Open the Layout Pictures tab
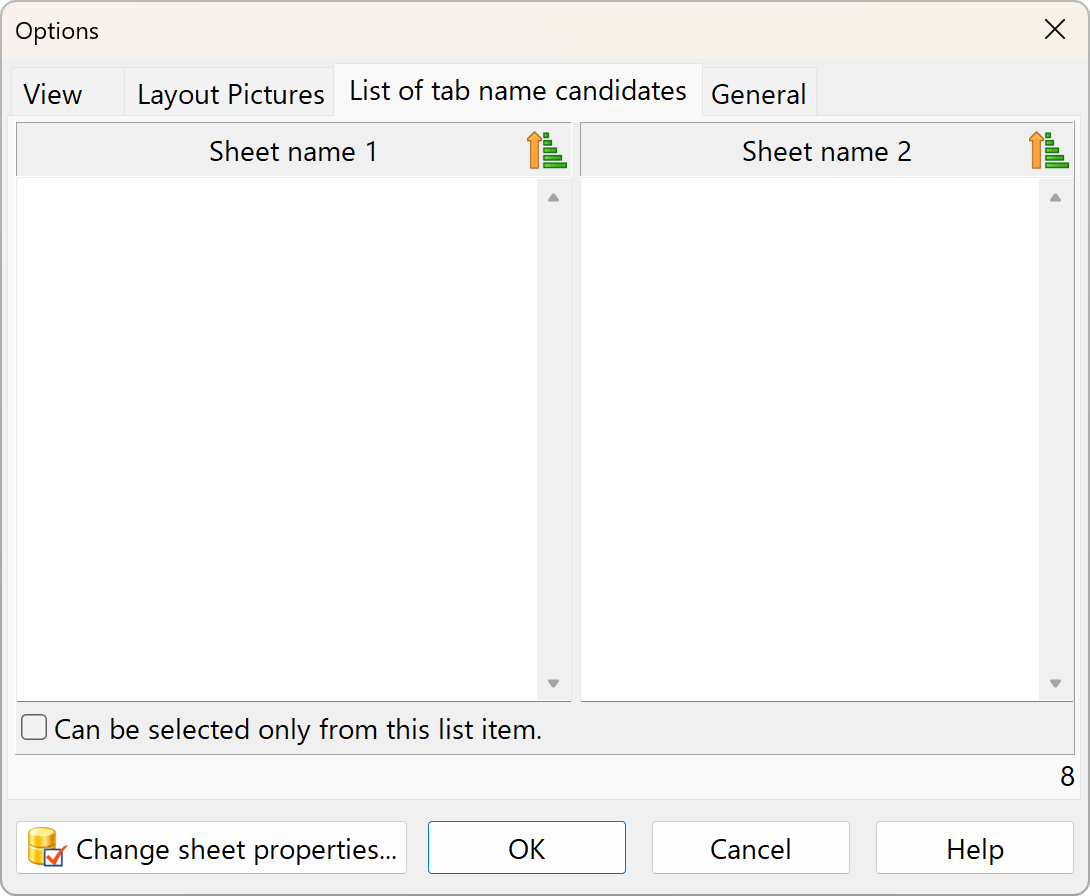This screenshot has height=896, width=1090. [230, 95]
